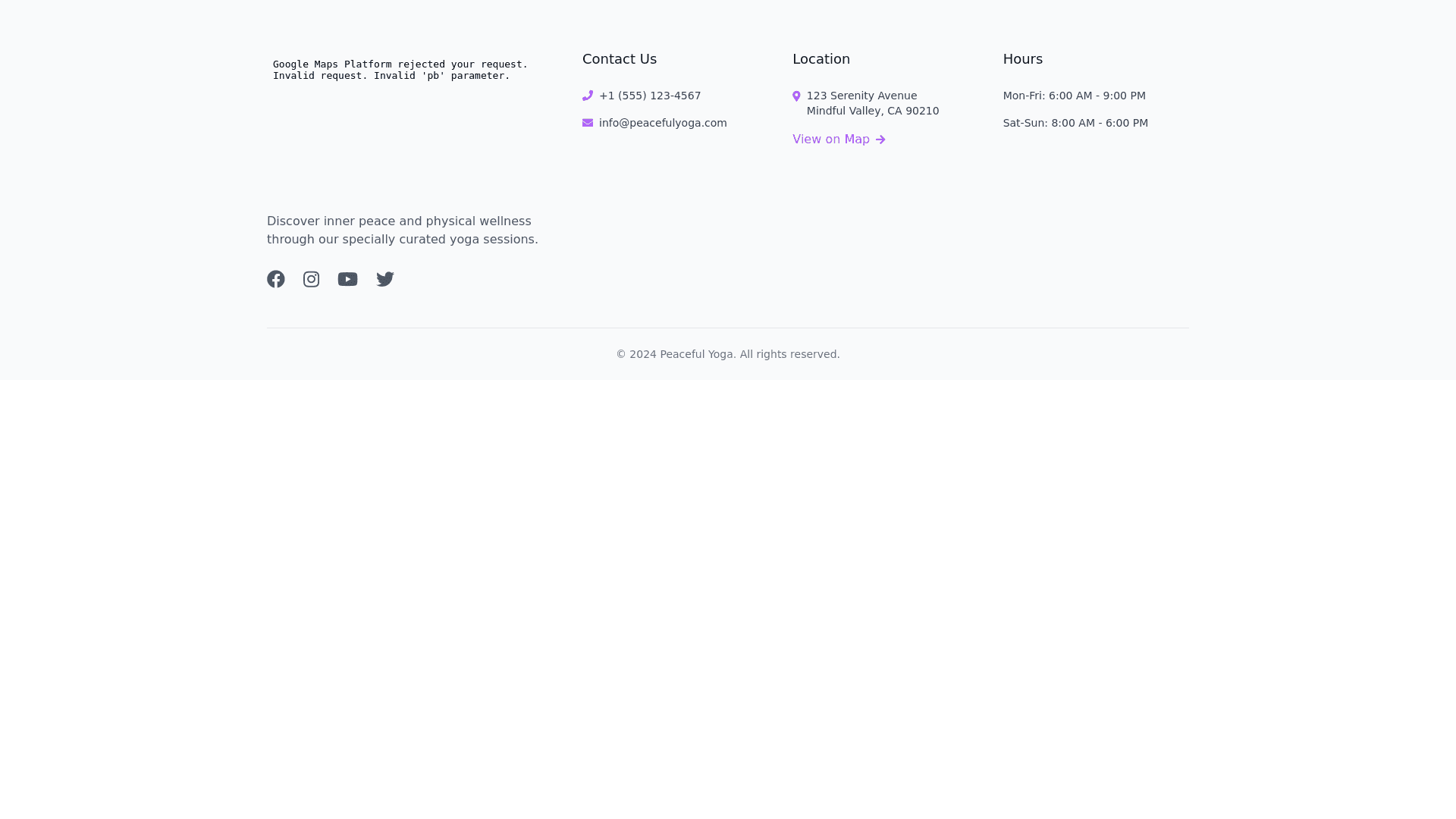The width and height of the screenshot is (1456, 819).
Task: Click the purple phone handset icon
Action: [588, 96]
